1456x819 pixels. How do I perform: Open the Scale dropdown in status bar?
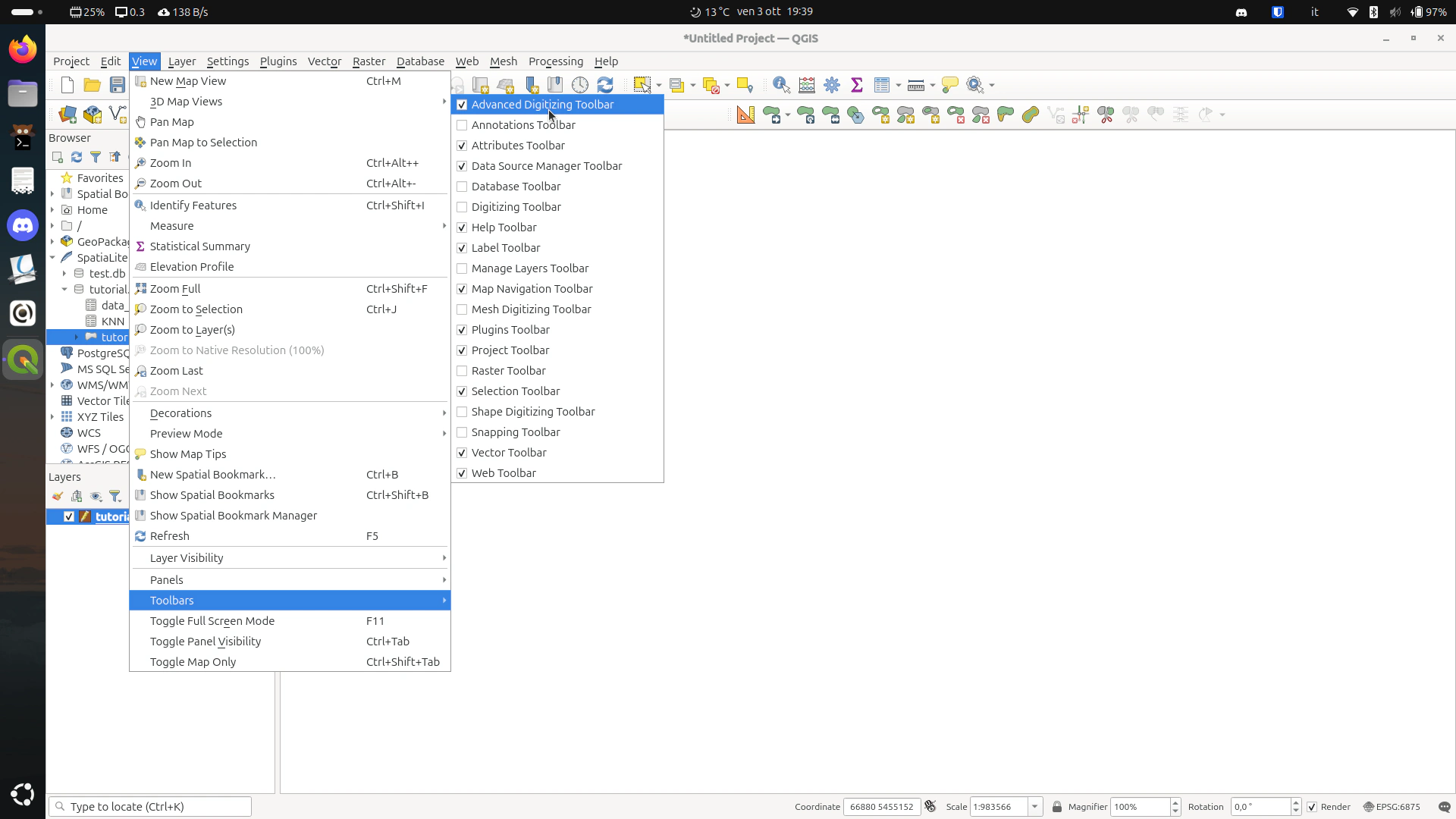pyautogui.click(x=1035, y=807)
